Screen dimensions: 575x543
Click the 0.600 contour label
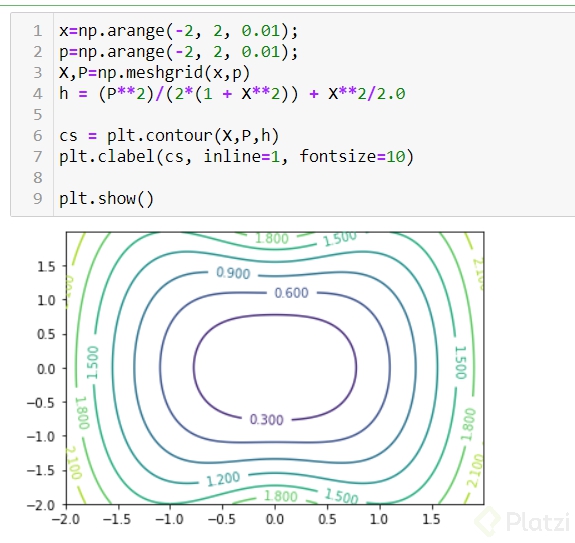click(292, 293)
